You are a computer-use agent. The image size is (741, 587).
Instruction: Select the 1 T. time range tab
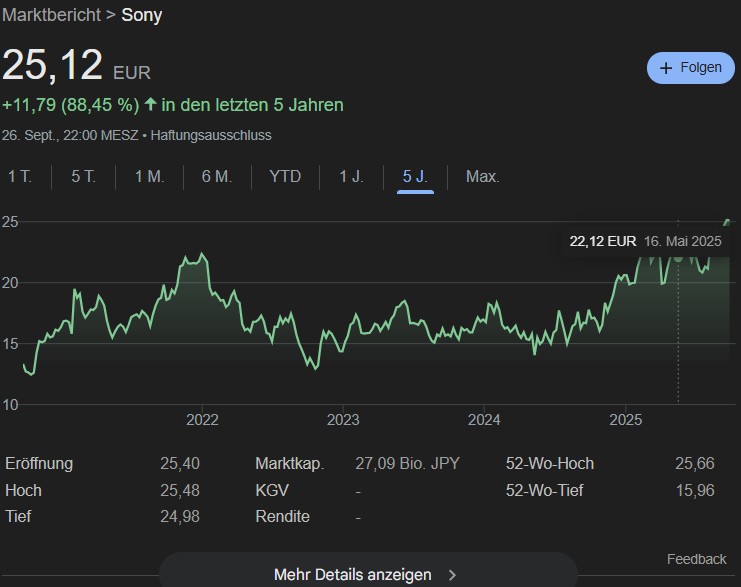20,177
